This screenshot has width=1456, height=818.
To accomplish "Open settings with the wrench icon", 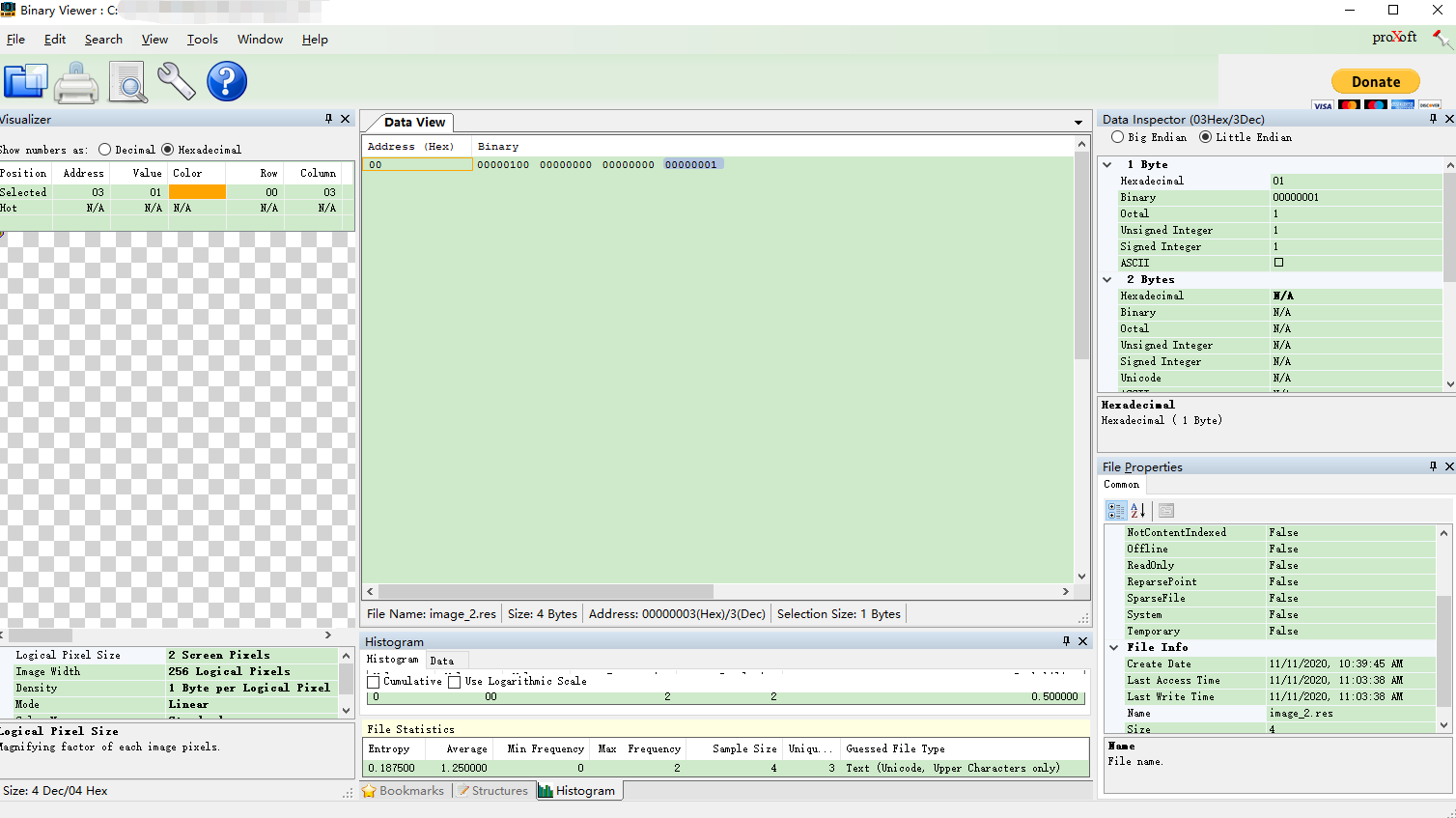I will [x=176, y=82].
